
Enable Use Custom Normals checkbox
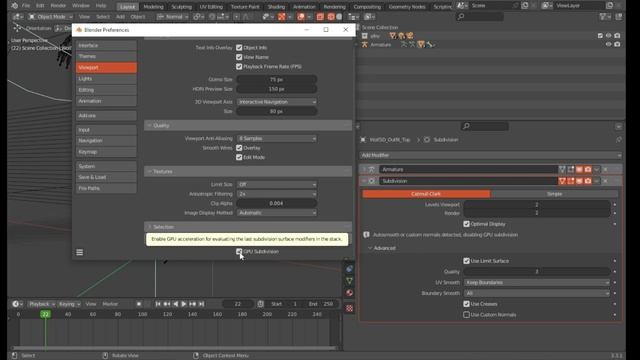coord(467,315)
